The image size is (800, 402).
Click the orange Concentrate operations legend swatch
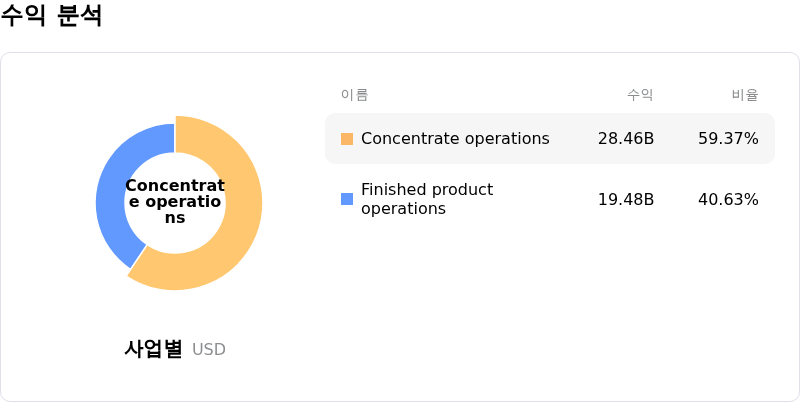[x=347, y=139]
